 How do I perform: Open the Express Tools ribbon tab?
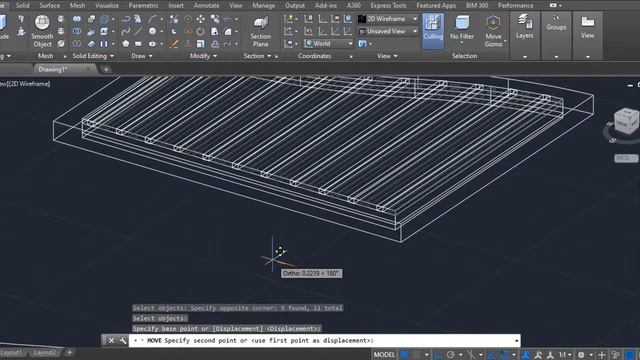[388, 5]
